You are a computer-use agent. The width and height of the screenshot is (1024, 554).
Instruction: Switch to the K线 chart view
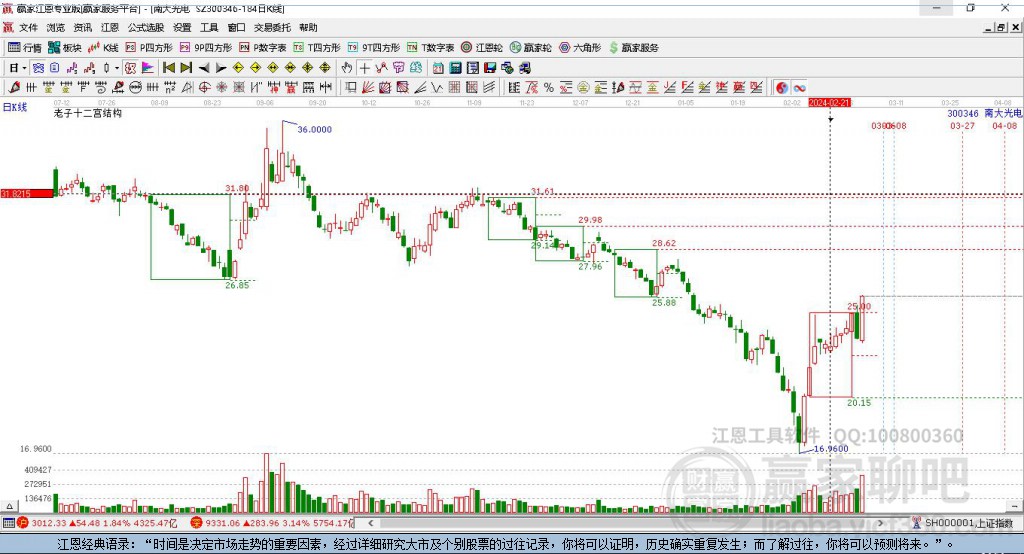tap(104, 48)
